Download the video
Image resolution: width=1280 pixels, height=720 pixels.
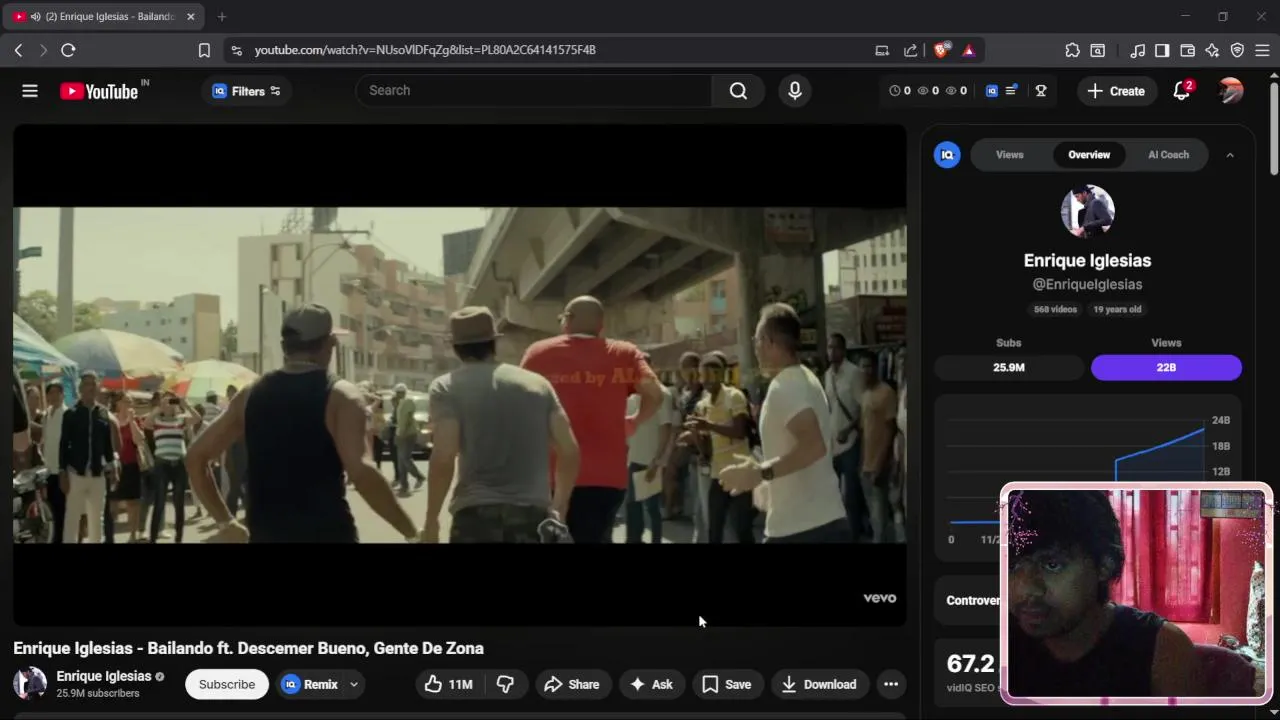pyautogui.click(x=819, y=684)
